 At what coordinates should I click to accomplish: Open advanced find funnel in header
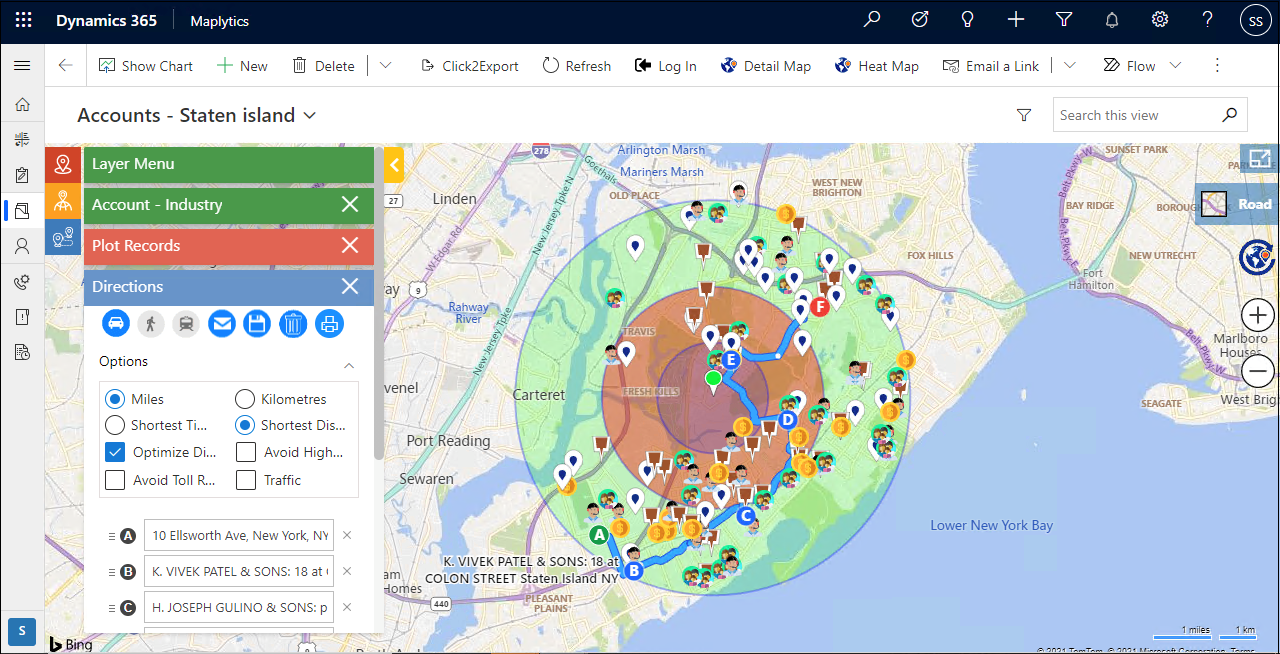pyautogui.click(x=1064, y=20)
